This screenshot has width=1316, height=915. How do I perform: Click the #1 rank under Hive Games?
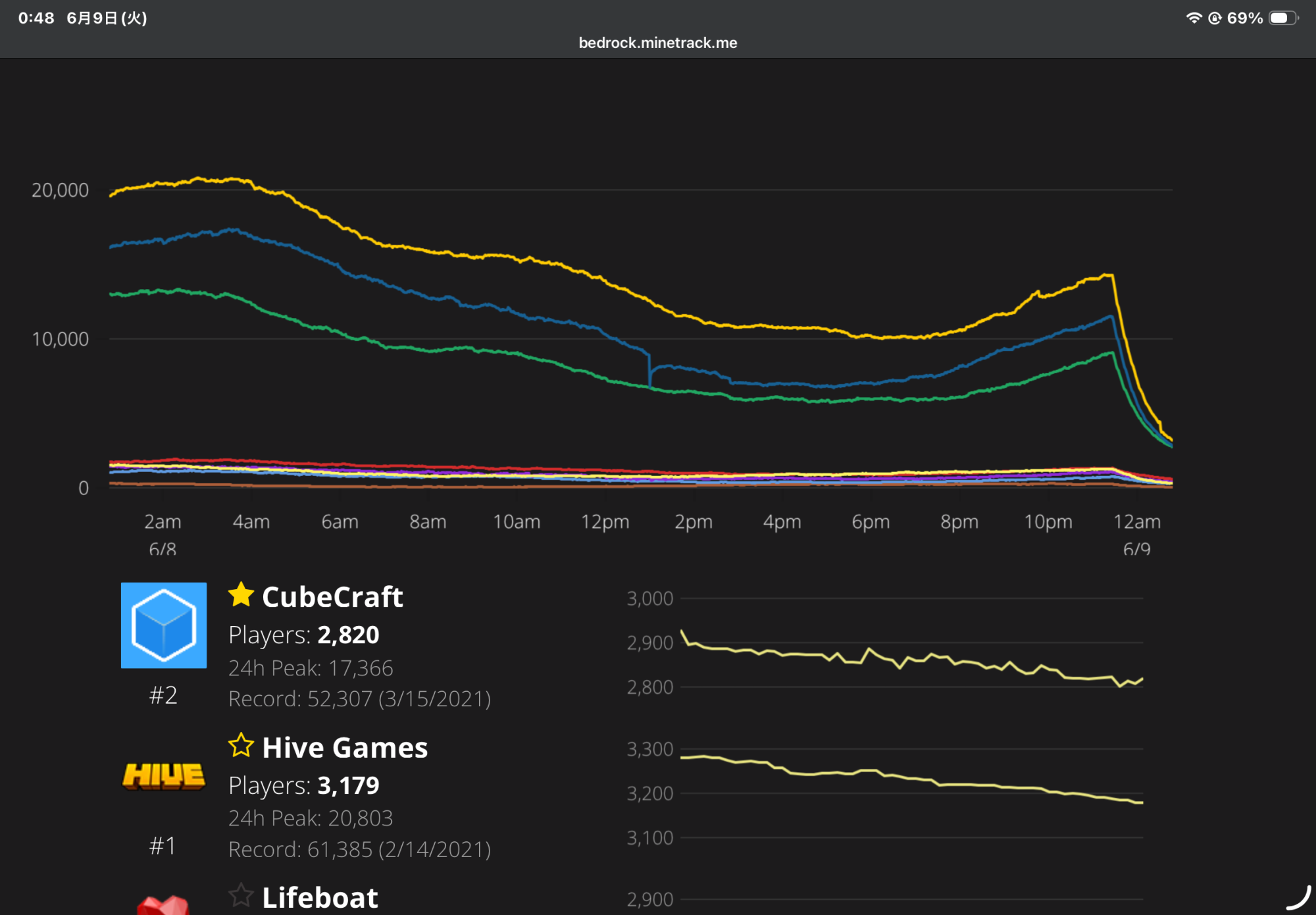(163, 846)
